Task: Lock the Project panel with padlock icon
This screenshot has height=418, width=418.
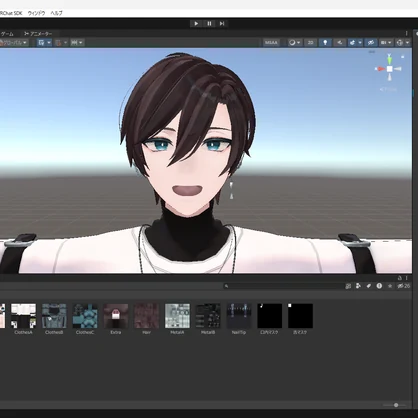Action: (400, 278)
